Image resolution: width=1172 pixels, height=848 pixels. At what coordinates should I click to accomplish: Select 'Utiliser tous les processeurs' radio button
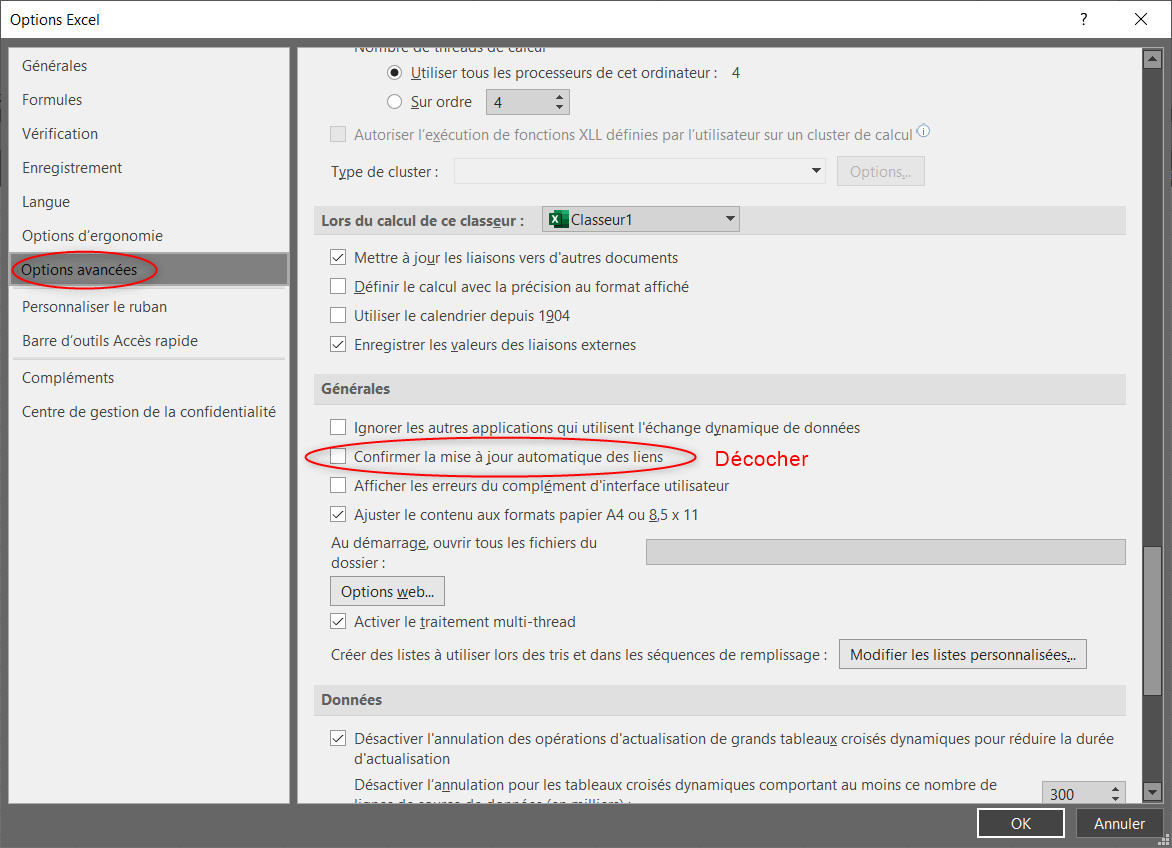[x=395, y=73]
